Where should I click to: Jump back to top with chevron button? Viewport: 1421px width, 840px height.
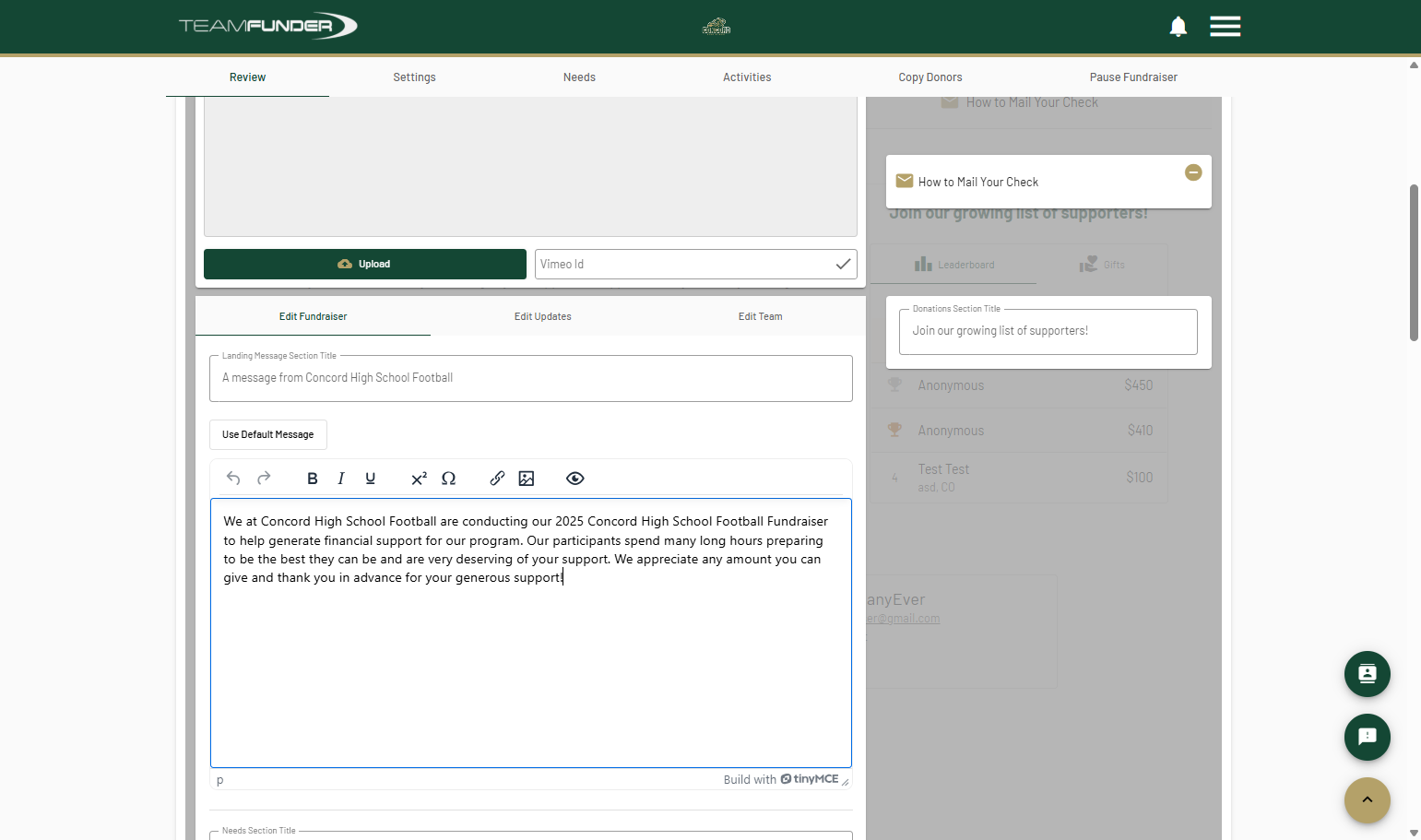click(x=1368, y=800)
